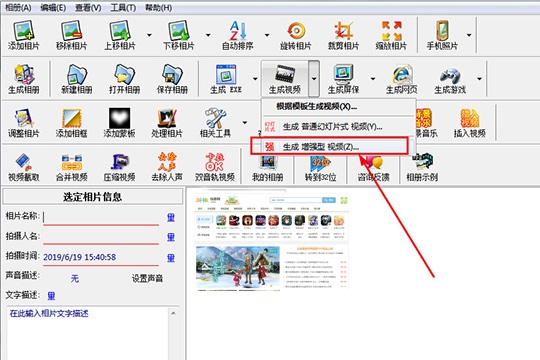
Task: Open 我的相册 my albums icon
Action: pos(268,168)
